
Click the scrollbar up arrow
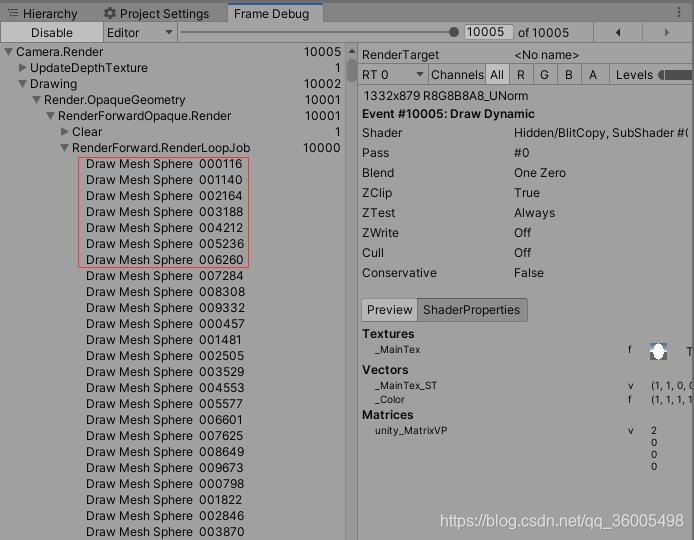click(352, 51)
